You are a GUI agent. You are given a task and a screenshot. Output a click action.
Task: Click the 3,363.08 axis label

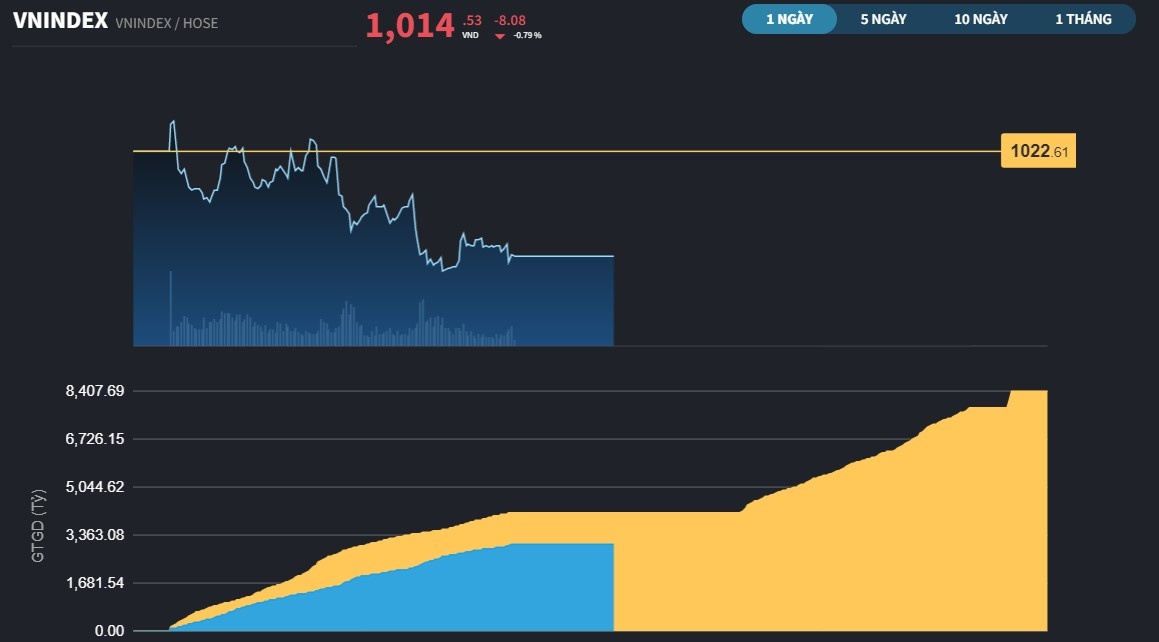click(95, 535)
